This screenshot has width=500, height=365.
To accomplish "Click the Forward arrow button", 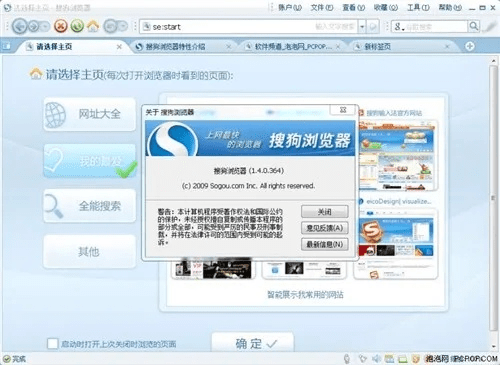I will [x=34, y=26].
